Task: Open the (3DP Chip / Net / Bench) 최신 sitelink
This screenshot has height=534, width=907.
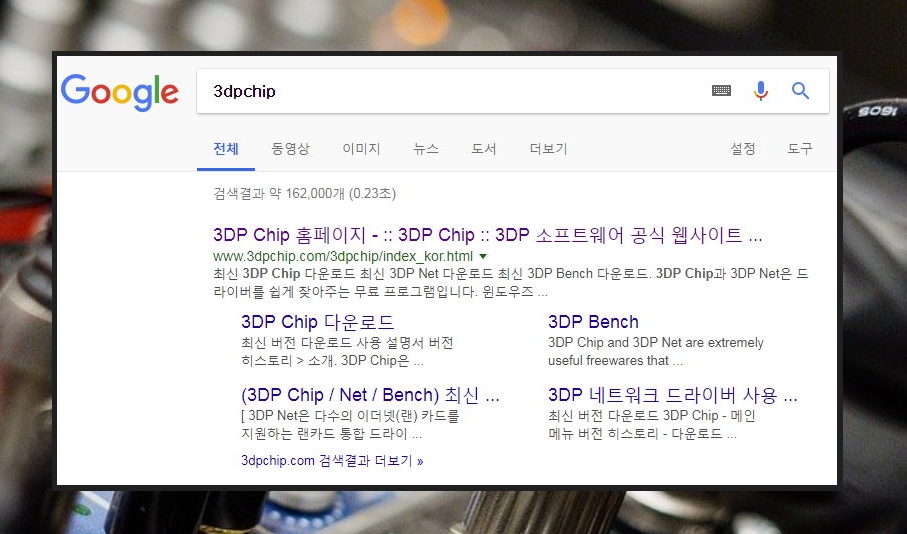Action: tap(370, 395)
